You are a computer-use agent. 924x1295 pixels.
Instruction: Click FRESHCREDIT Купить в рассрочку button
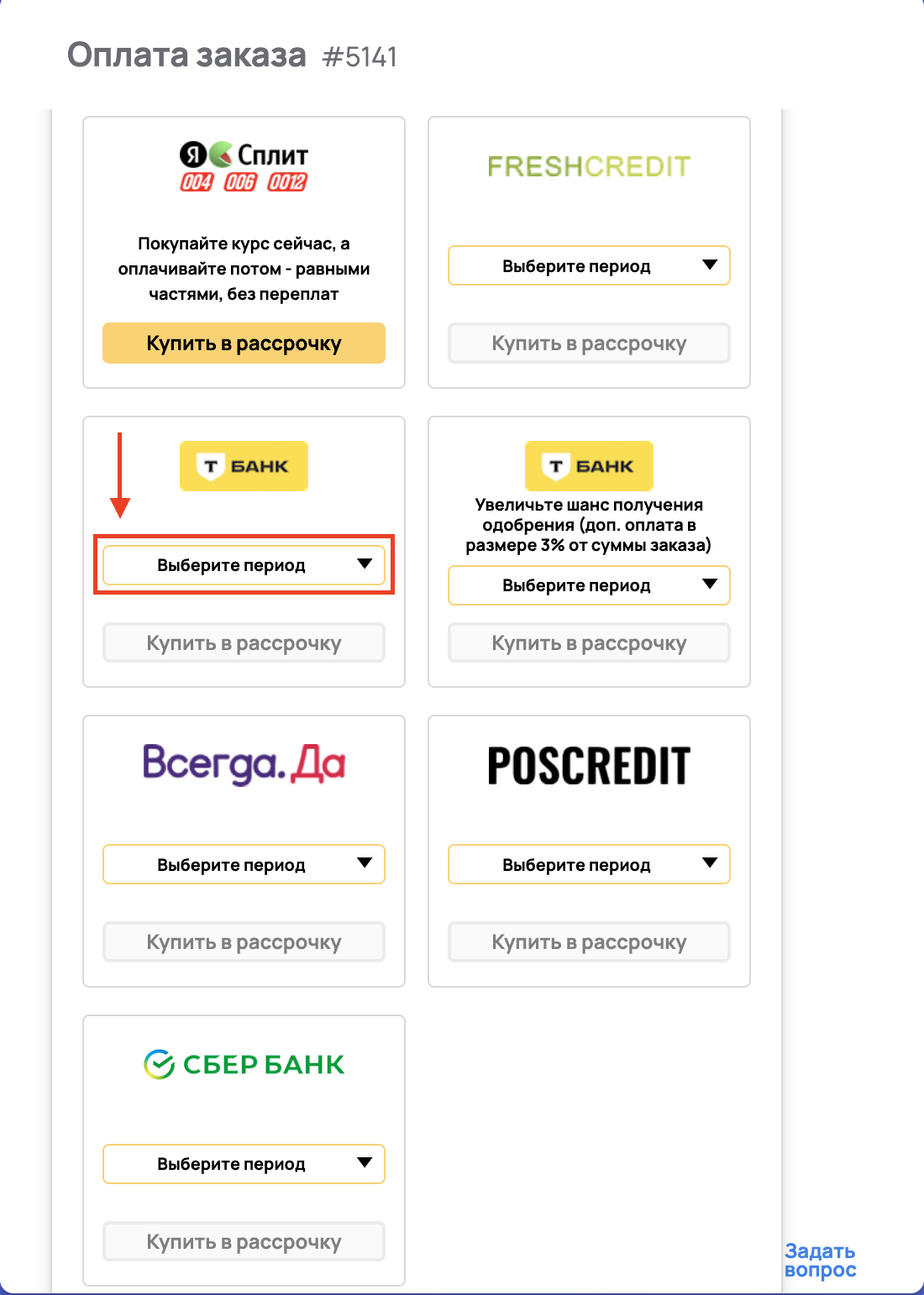tap(589, 343)
